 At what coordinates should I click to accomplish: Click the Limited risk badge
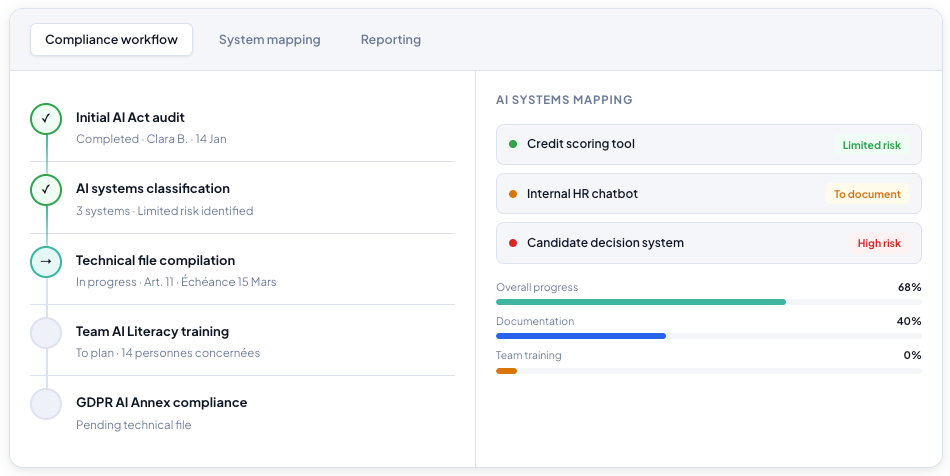(x=871, y=145)
